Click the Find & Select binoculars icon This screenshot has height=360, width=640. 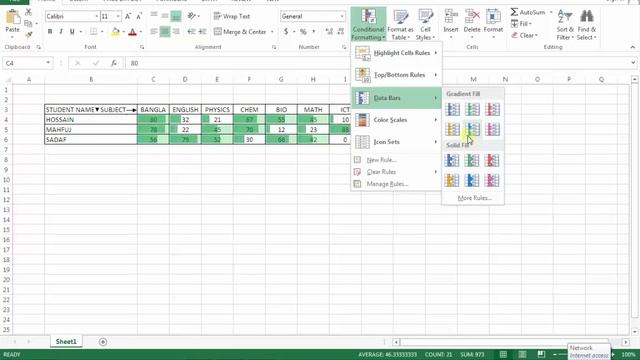pyautogui.click(x=587, y=16)
